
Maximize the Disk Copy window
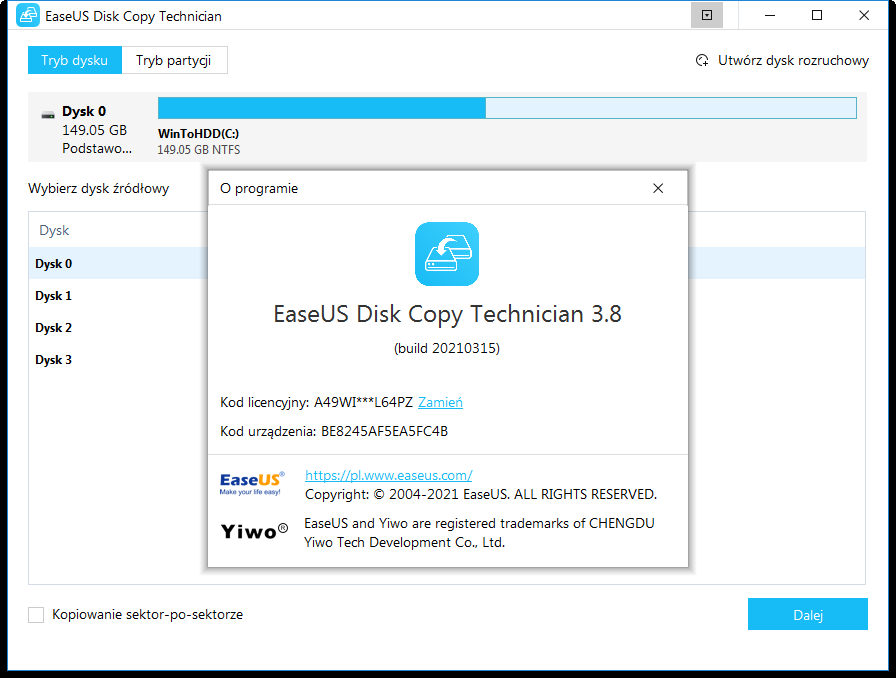click(817, 15)
